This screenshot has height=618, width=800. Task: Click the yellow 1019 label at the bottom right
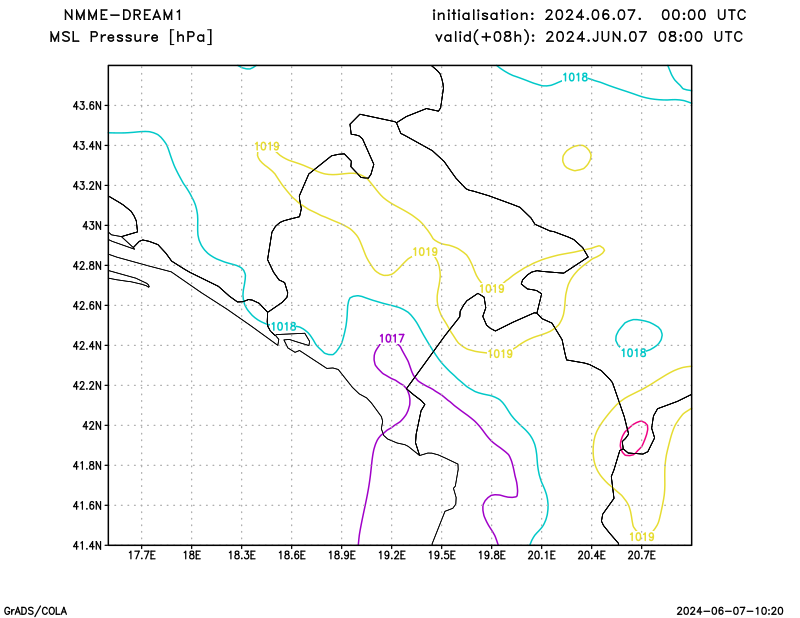(x=641, y=537)
